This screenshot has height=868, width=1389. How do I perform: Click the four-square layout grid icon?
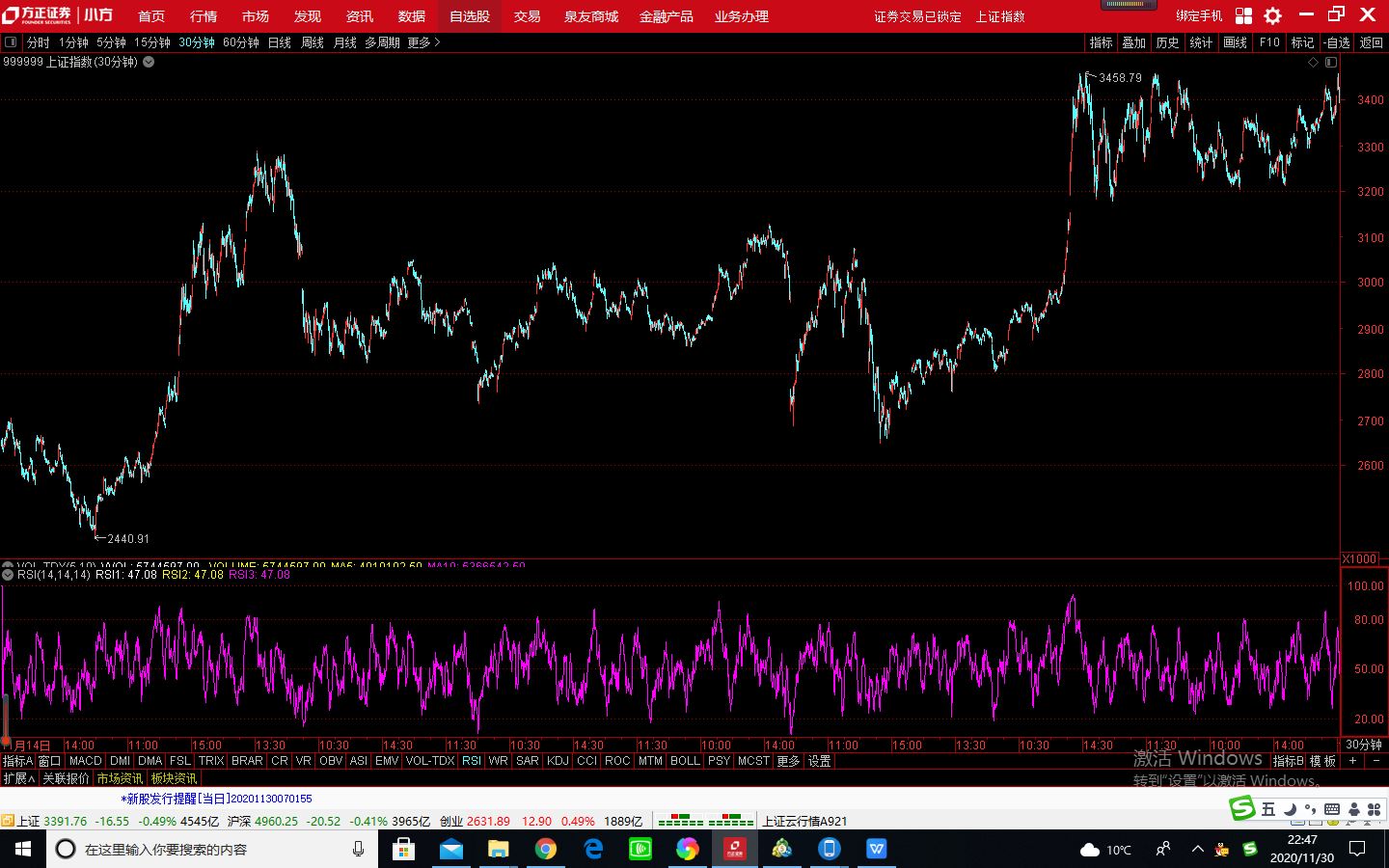tap(1243, 15)
